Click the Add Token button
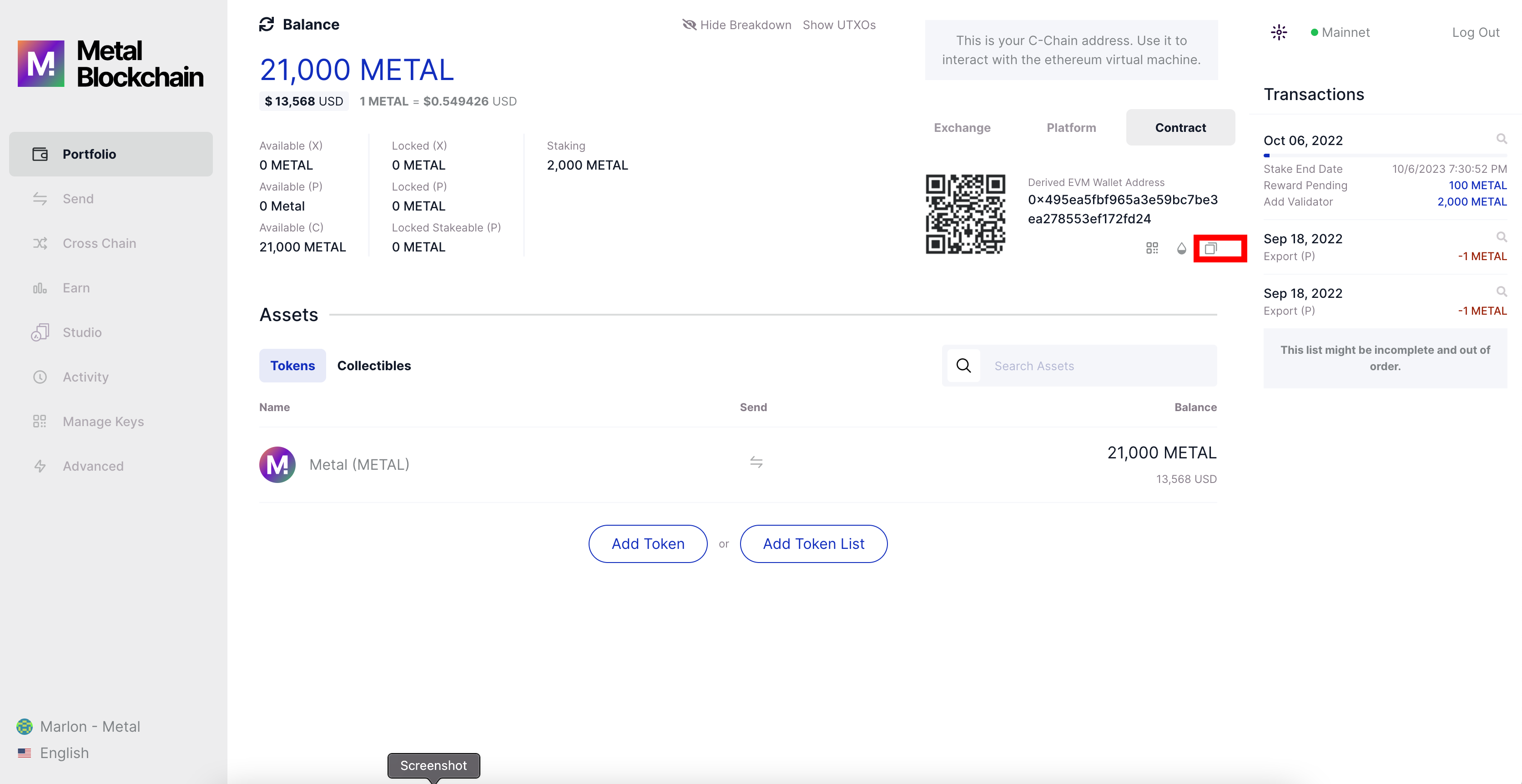 pyautogui.click(x=648, y=543)
